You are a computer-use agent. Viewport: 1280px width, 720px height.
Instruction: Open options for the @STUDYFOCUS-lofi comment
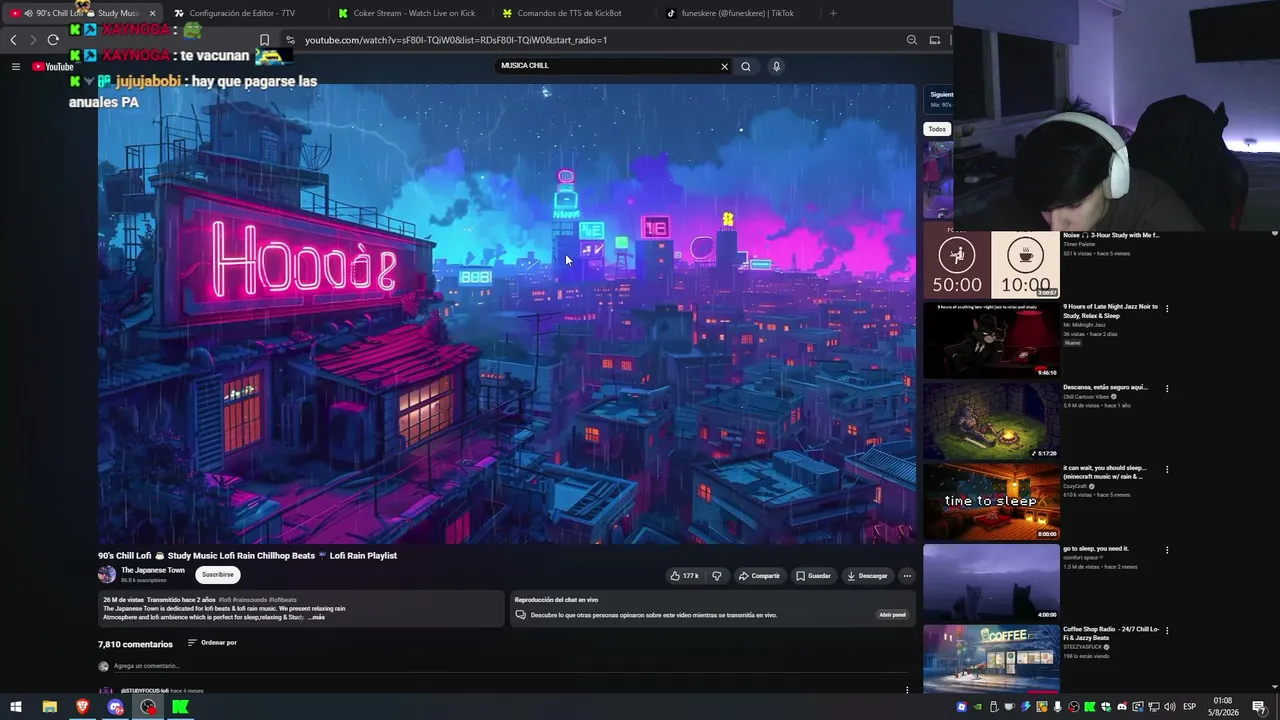click(x=907, y=690)
